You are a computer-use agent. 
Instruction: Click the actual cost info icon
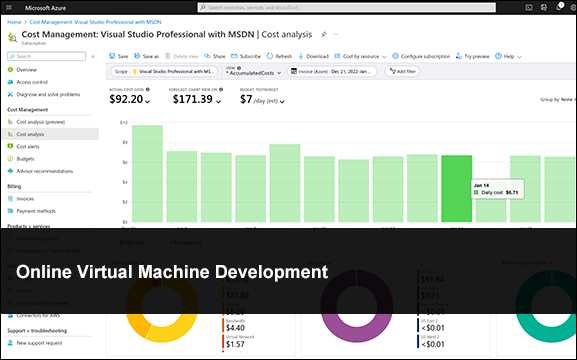pos(148,89)
